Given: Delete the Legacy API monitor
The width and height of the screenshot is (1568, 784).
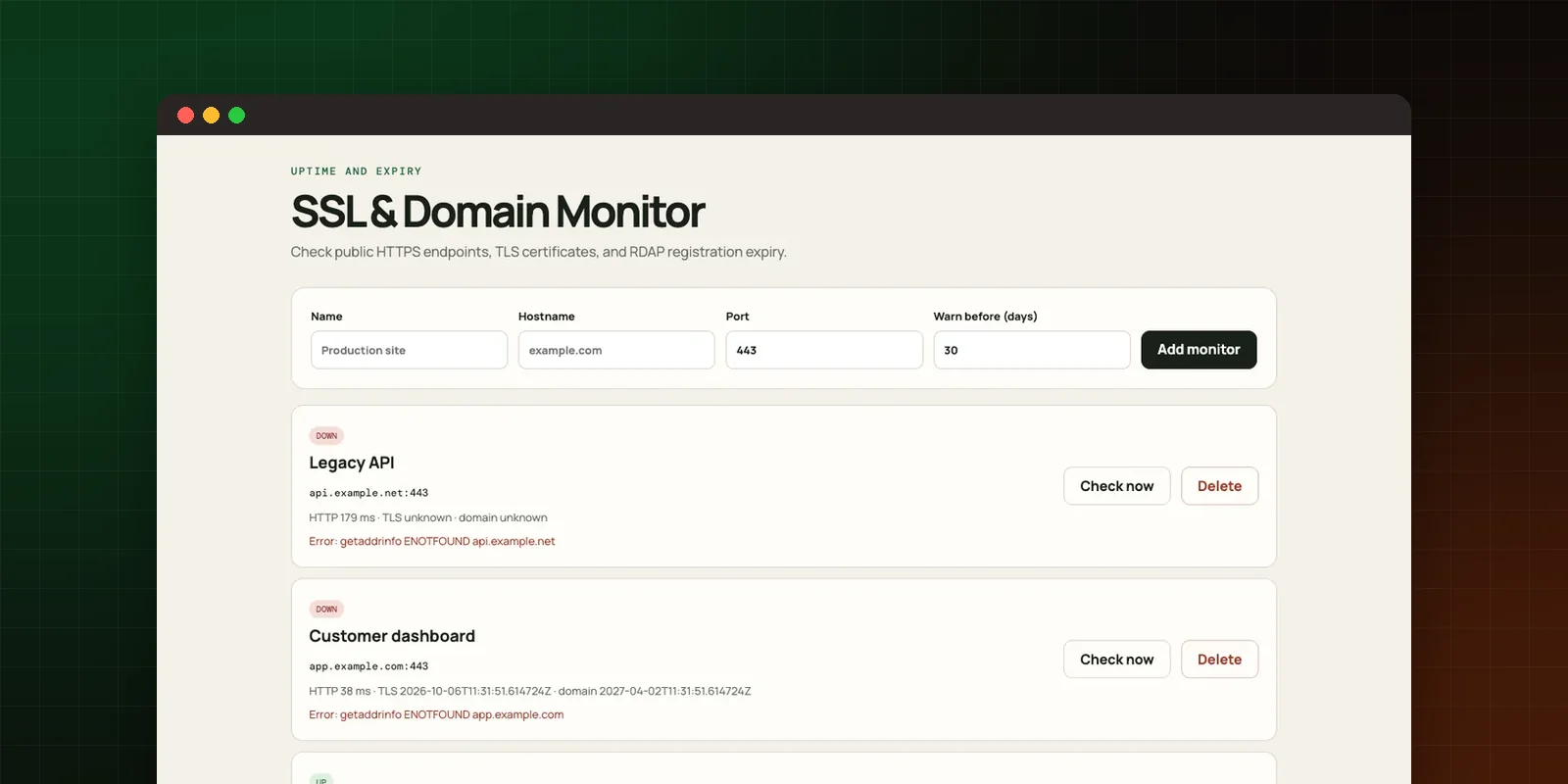Looking at the screenshot, I should (1219, 486).
